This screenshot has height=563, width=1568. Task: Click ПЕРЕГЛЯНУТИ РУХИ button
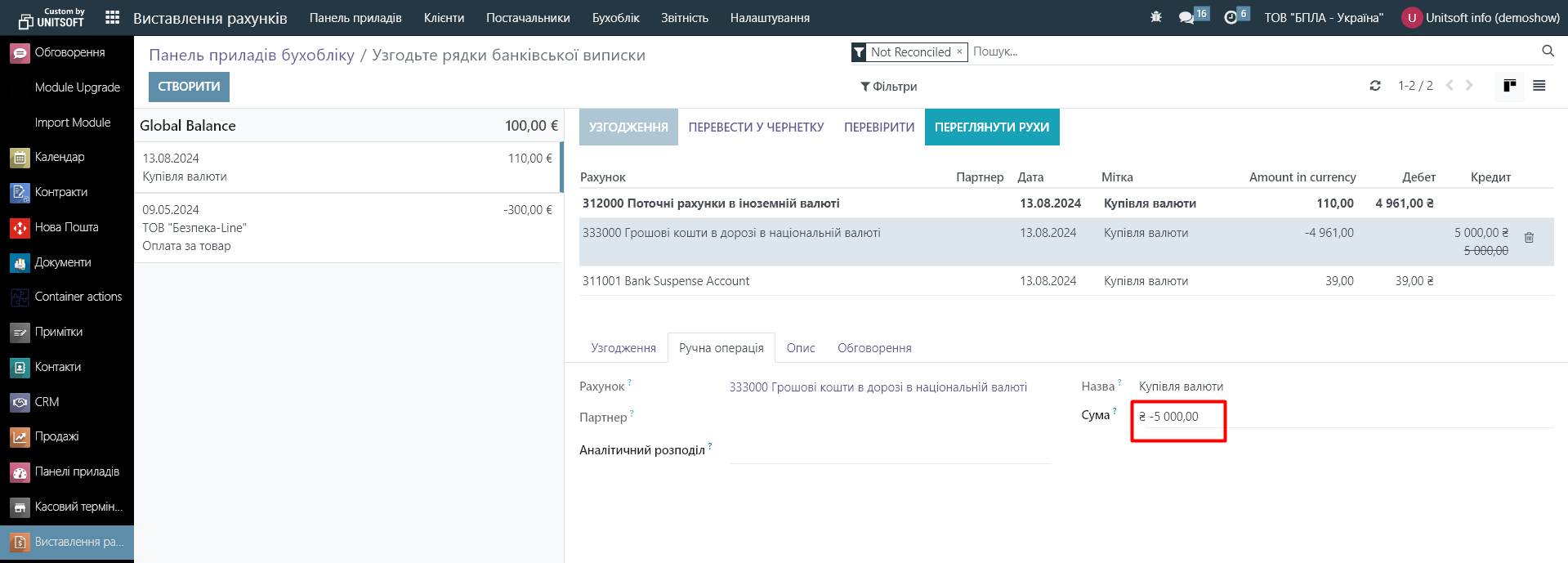992,127
